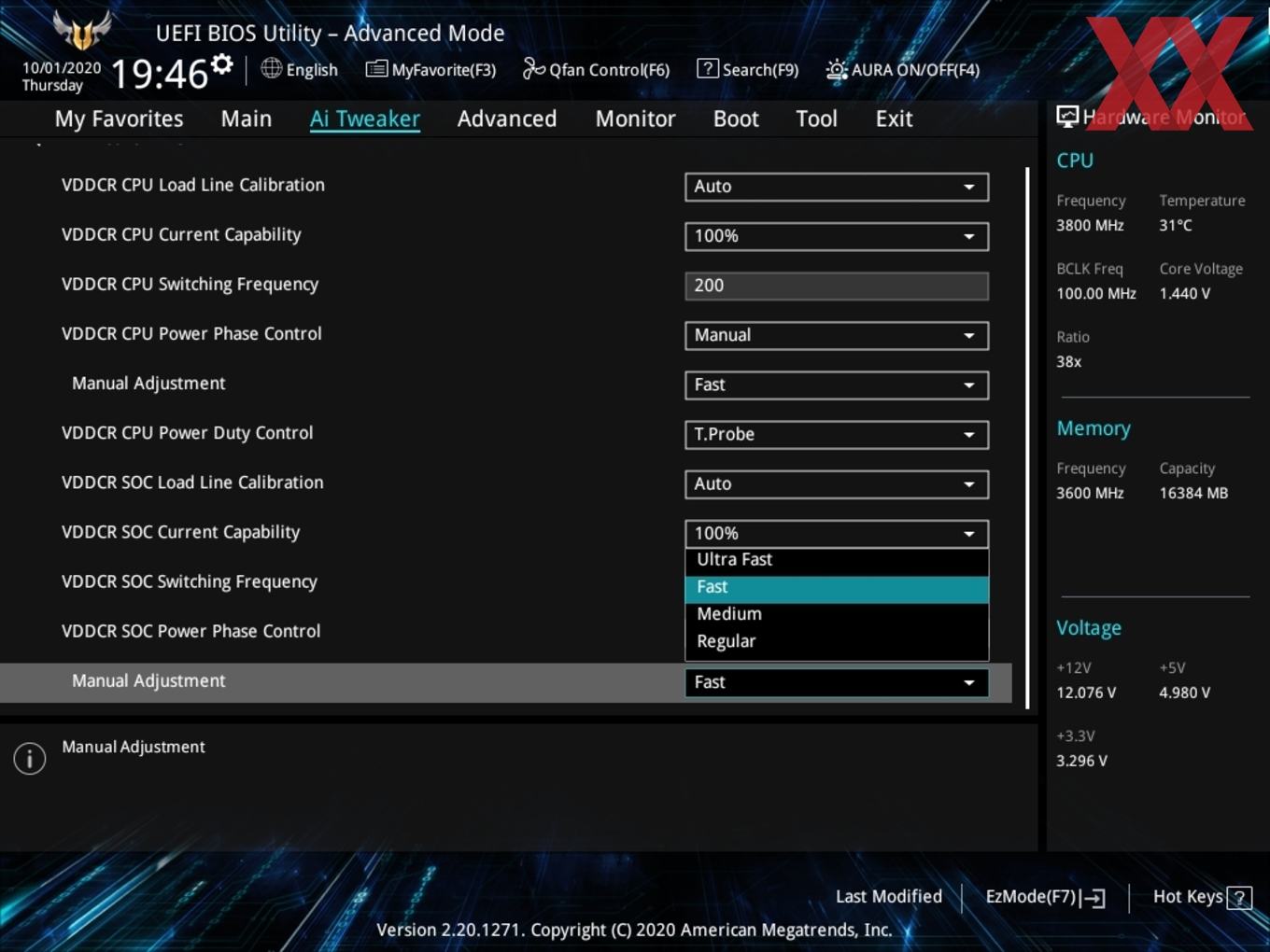The width and height of the screenshot is (1270, 952).
Task: Select the Exit tab
Action: (x=894, y=119)
